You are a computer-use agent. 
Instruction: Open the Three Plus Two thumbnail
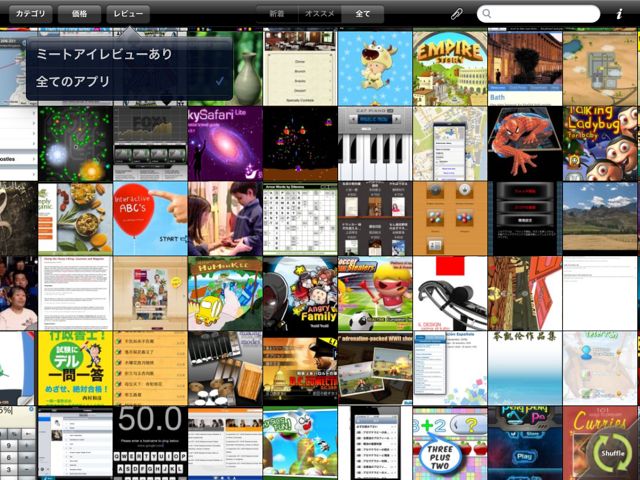pyautogui.click(x=450, y=443)
